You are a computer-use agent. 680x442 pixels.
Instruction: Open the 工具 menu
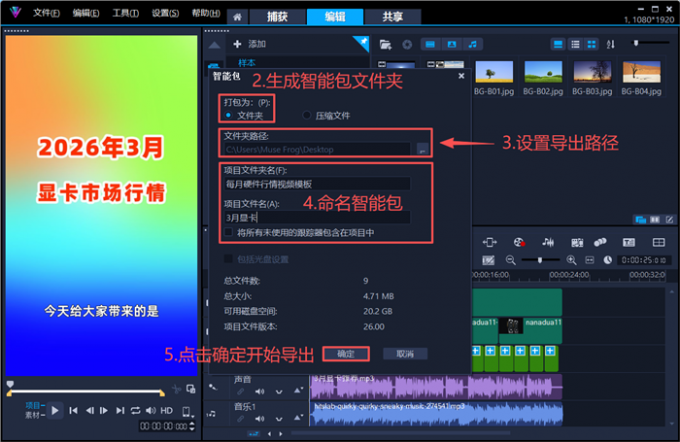[126, 13]
